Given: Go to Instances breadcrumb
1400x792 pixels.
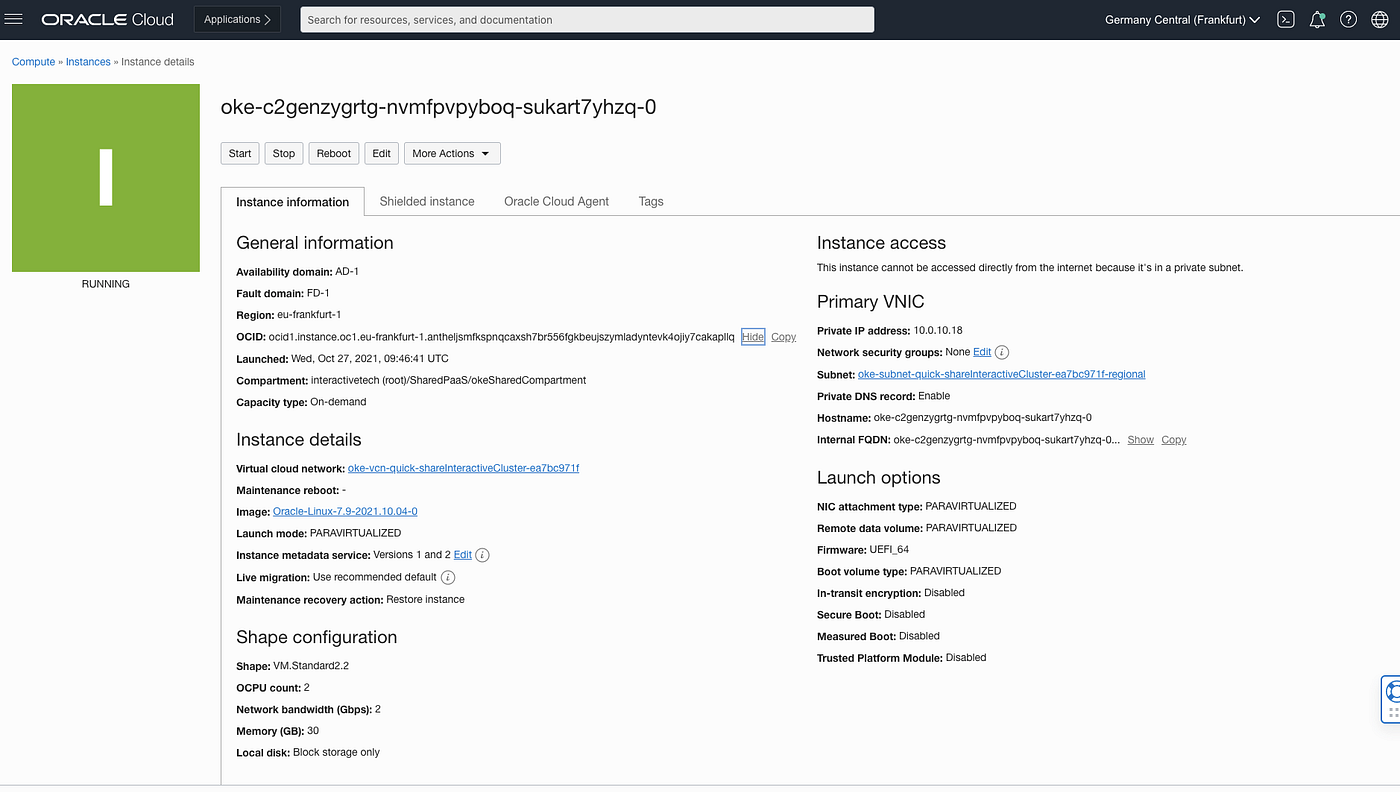Looking at the screenshot, I should tap(88, 62).
